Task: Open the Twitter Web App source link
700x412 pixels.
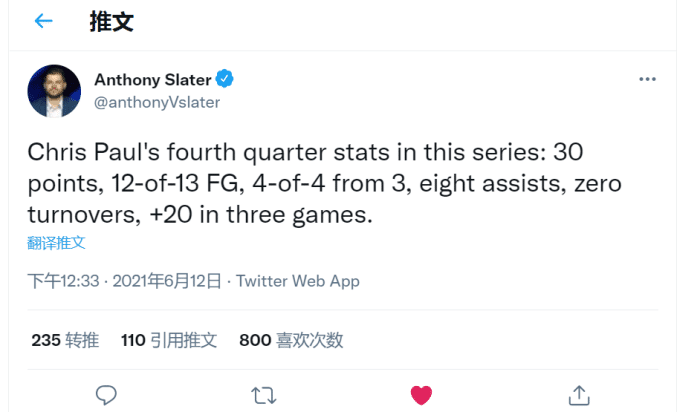Action: 297,281
